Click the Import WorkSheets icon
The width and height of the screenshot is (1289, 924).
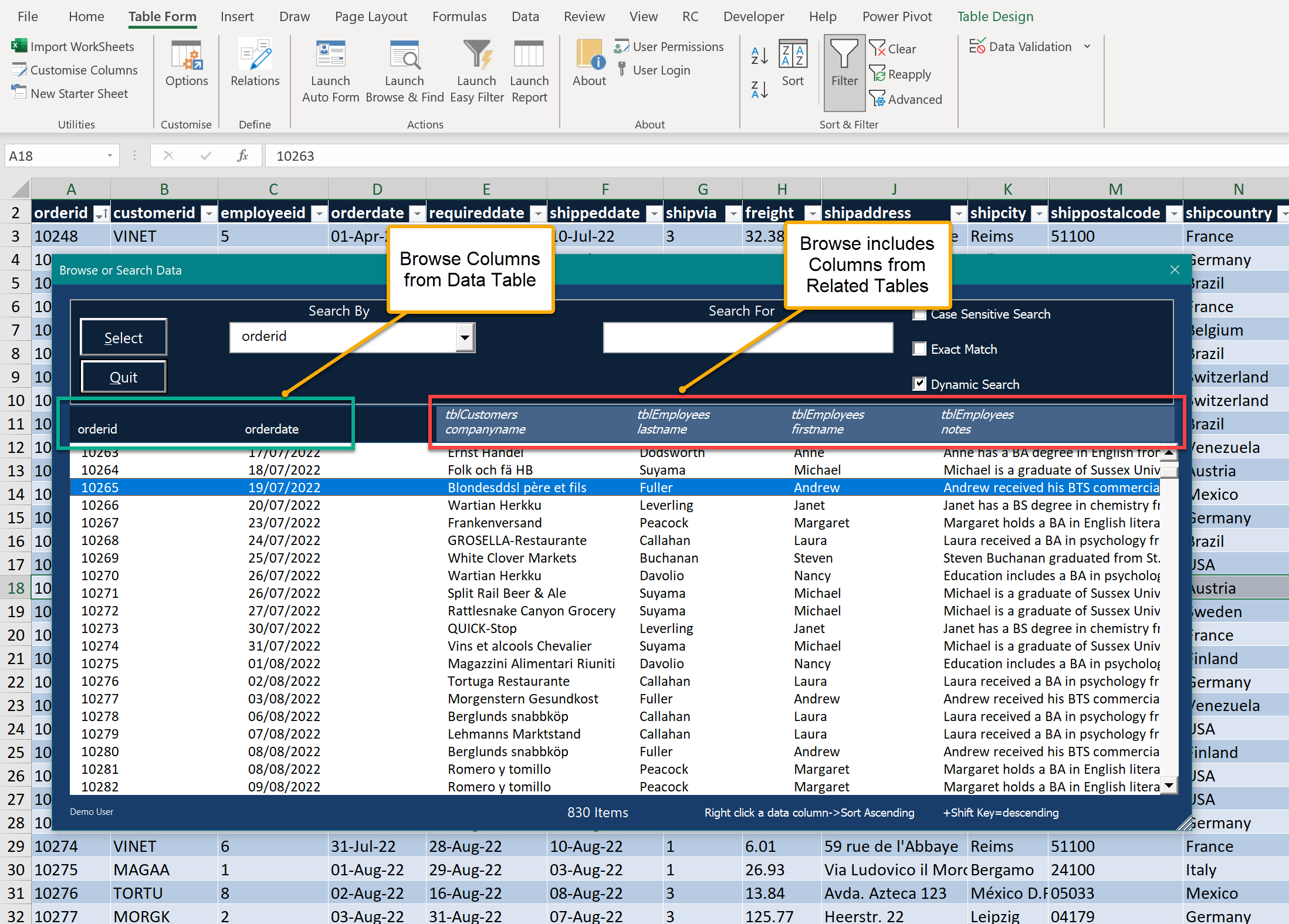pos(19,46)
